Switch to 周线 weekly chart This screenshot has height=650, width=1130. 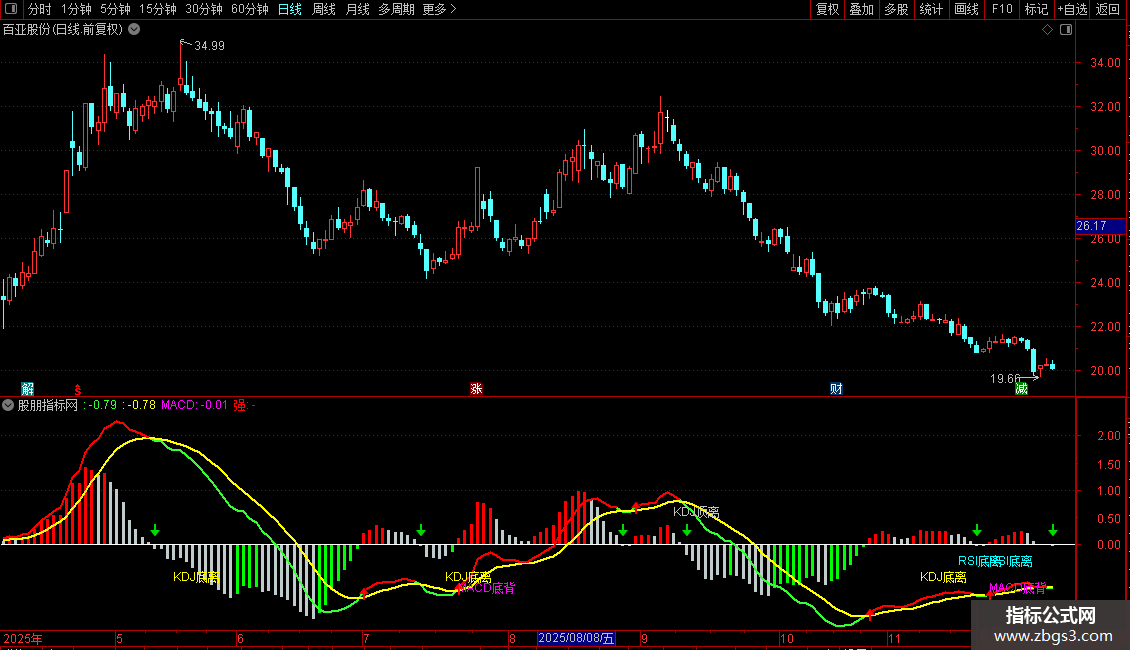coord(324,9)
